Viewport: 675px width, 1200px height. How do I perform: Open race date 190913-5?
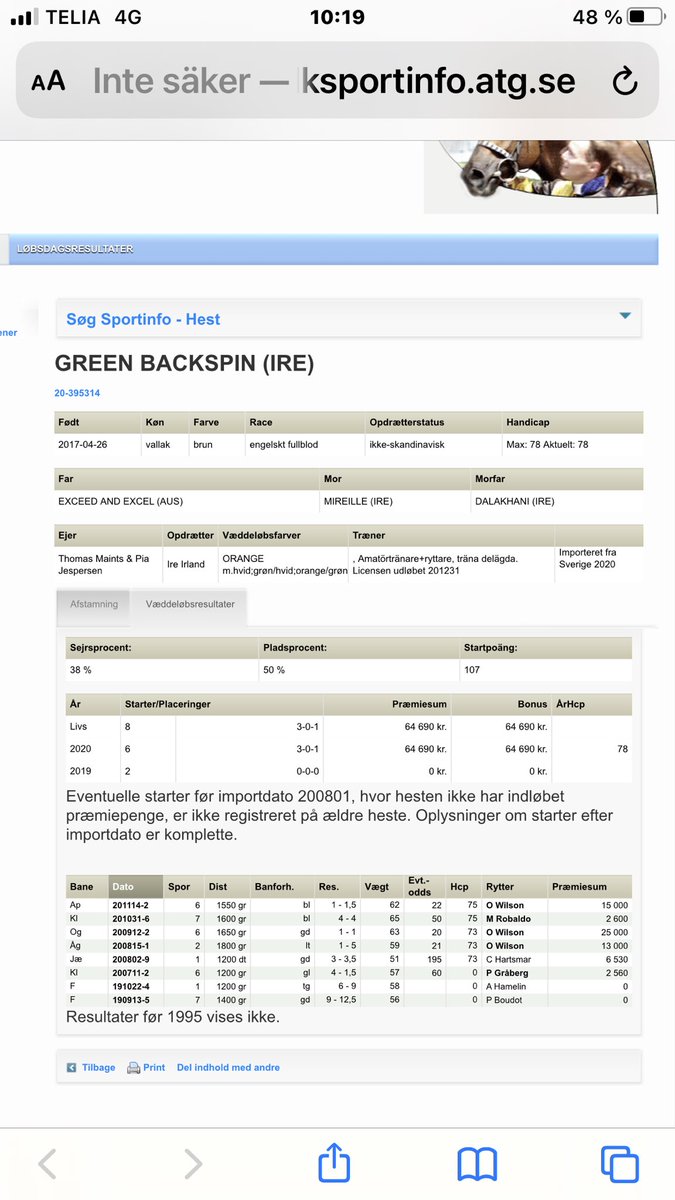(x=131, y=998)
